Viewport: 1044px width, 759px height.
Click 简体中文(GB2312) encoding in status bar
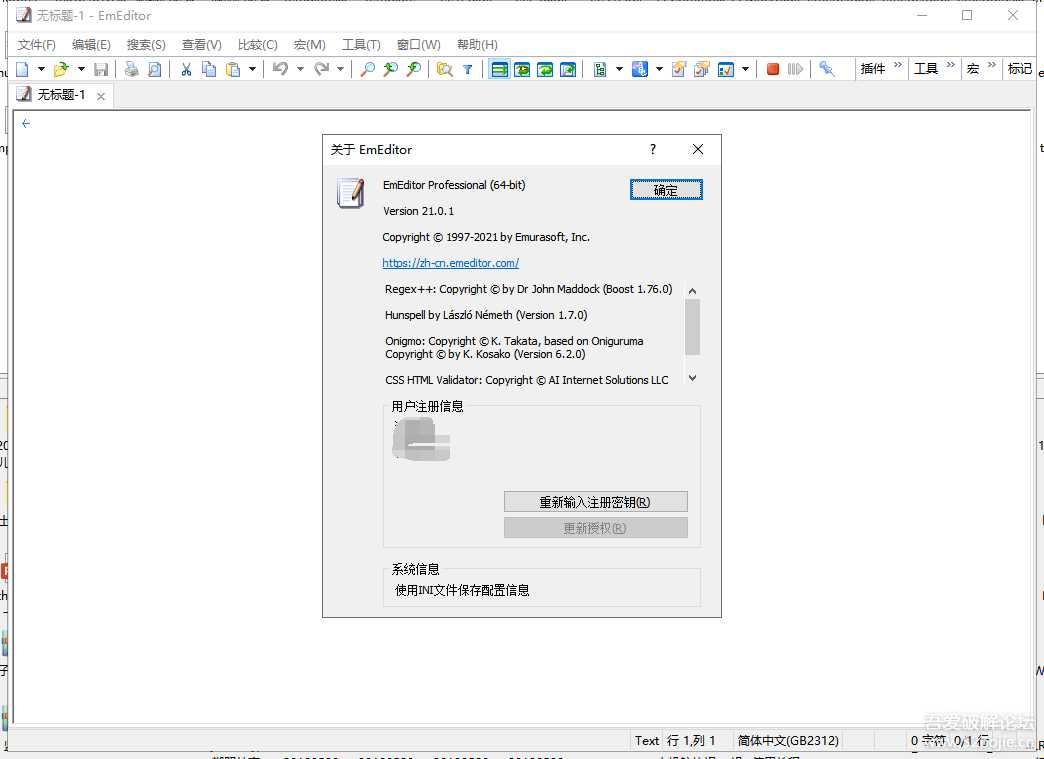point(788,740)
